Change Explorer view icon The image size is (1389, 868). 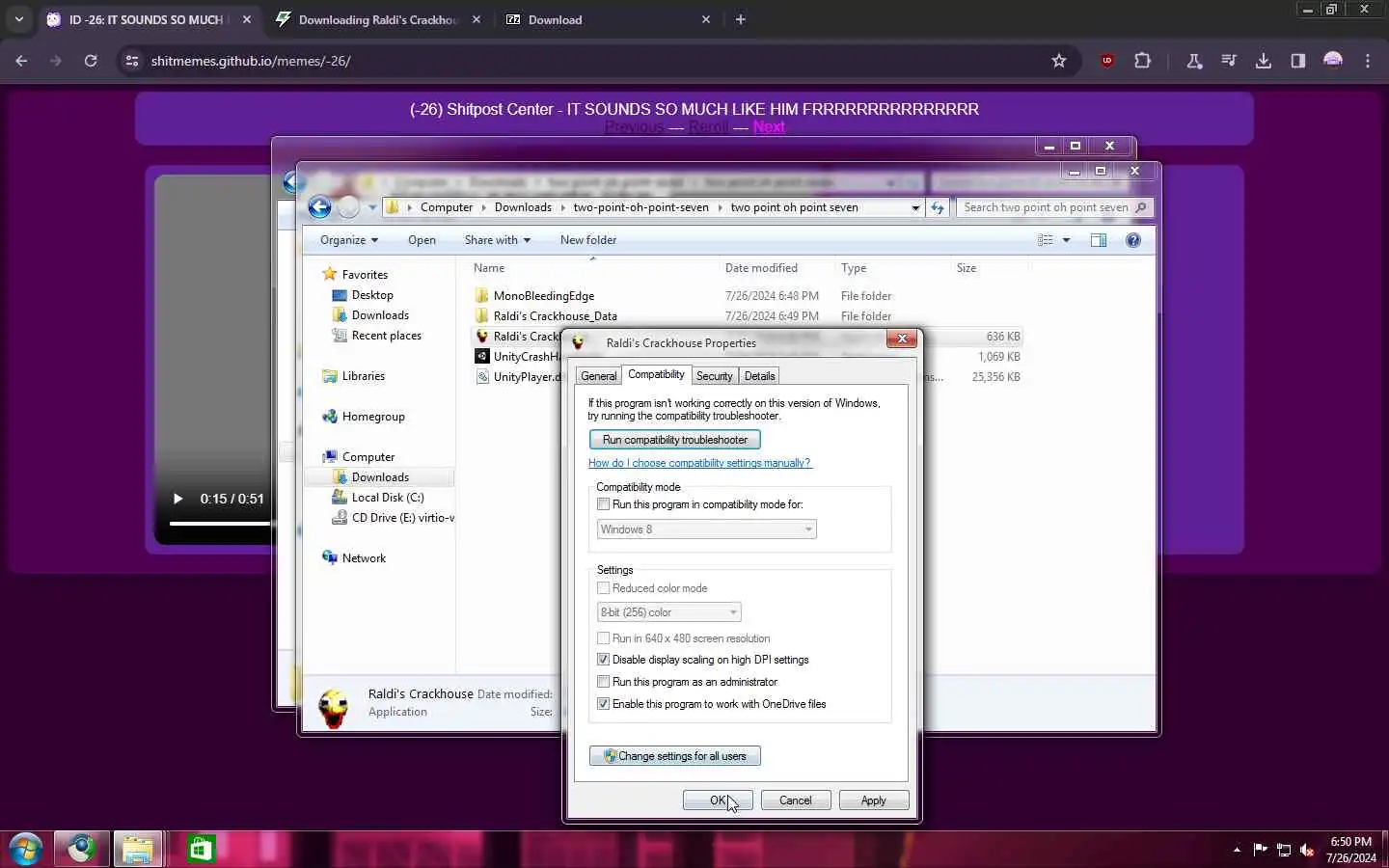[x=1046, y=240]
